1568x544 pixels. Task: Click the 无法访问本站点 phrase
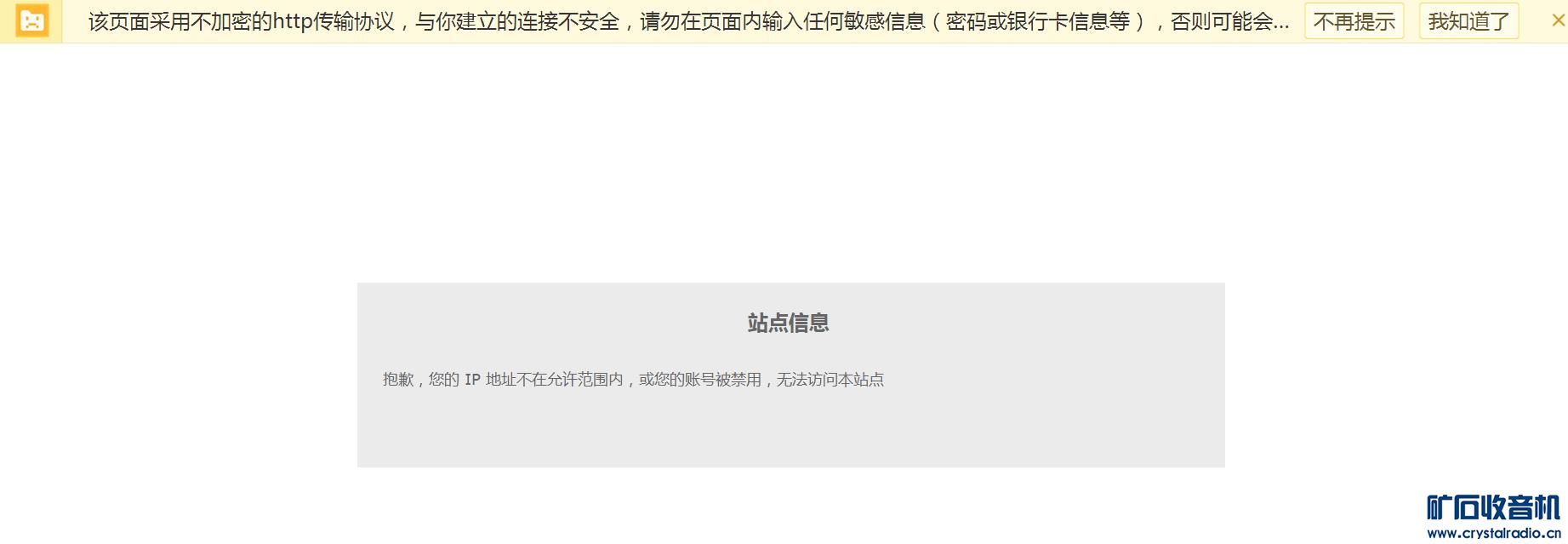(830, 380)
